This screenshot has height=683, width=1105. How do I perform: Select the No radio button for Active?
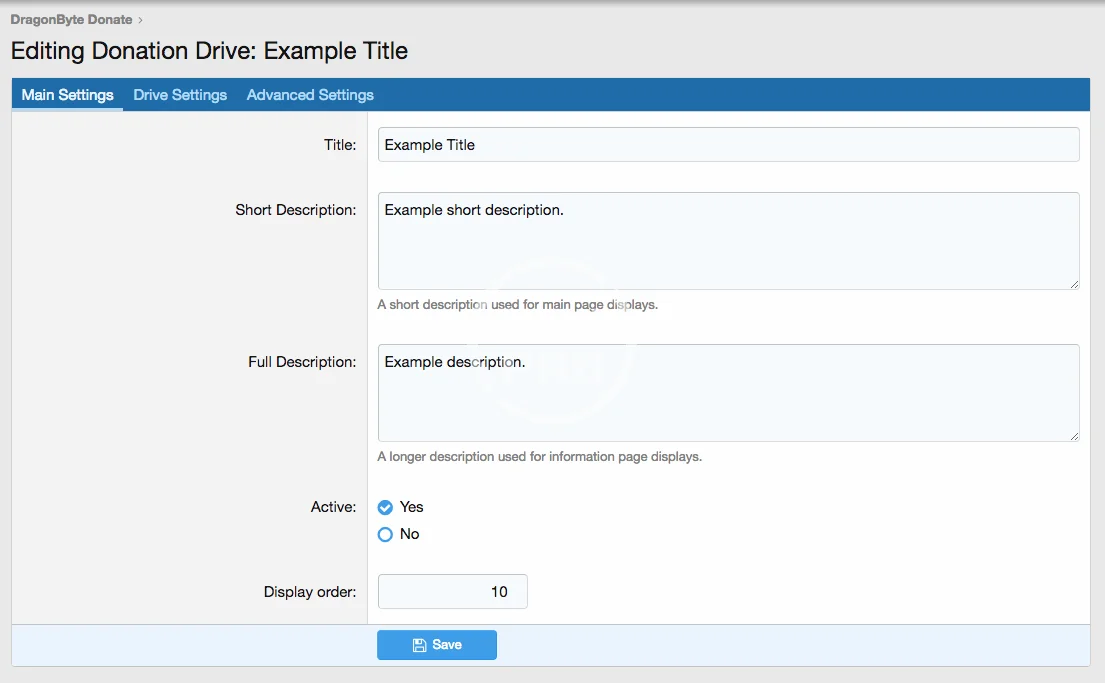click(x=385, y=535)
